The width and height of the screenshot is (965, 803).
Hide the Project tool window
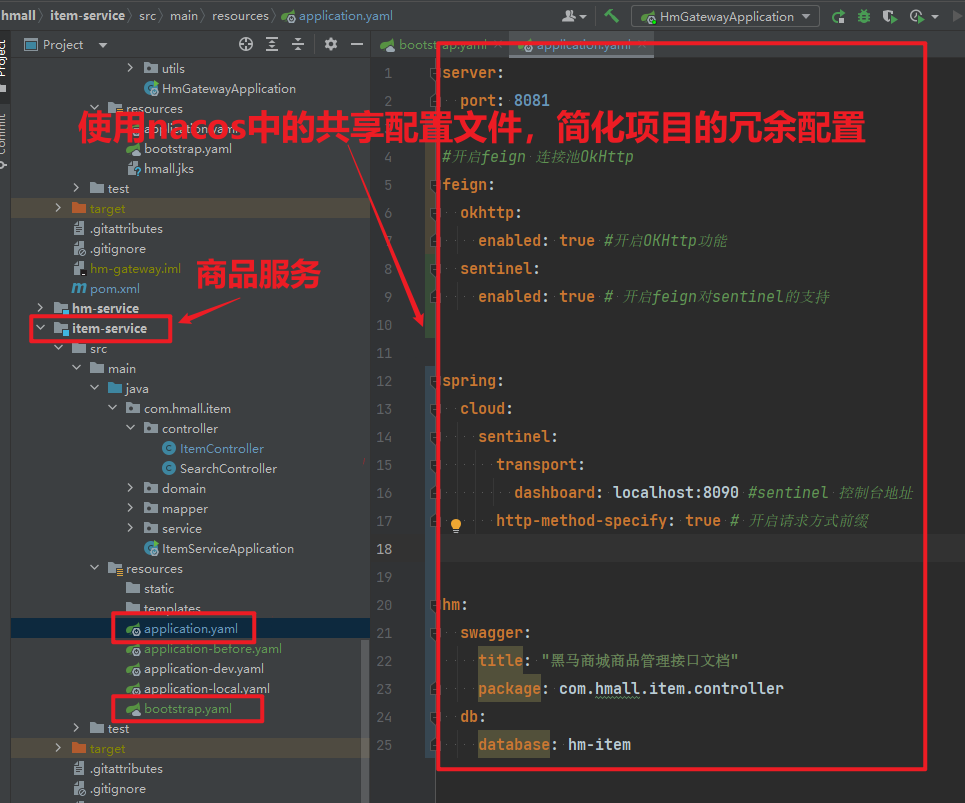pyautogui.click(x=357, y=44)
